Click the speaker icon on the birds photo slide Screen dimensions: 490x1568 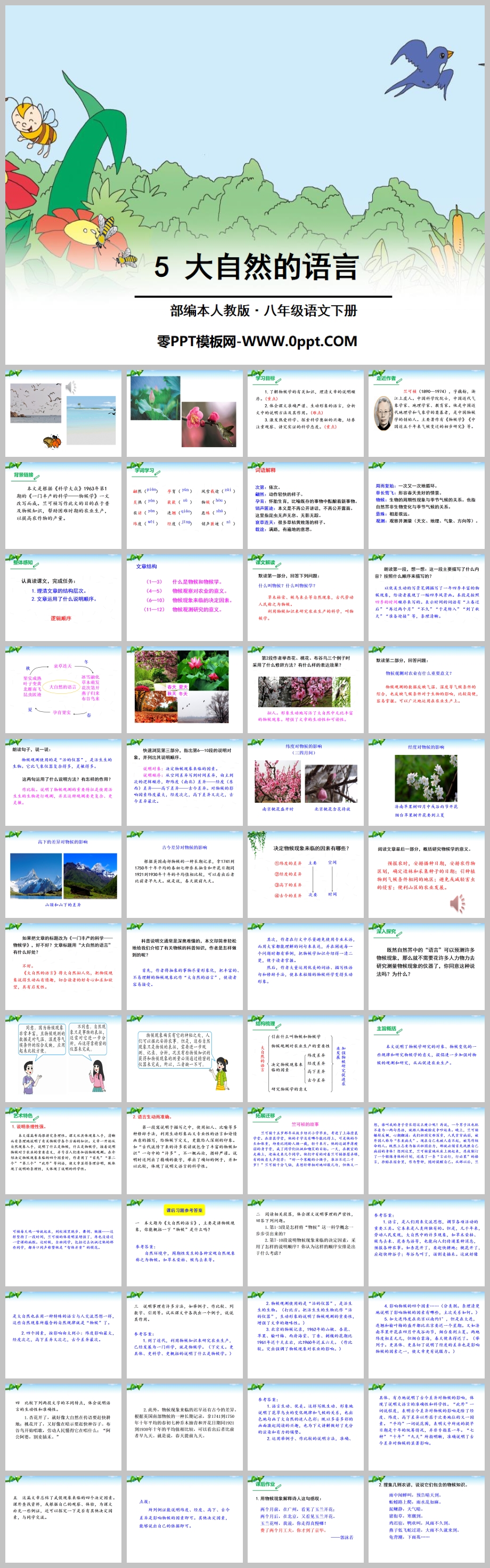click(x=71, y=387)
